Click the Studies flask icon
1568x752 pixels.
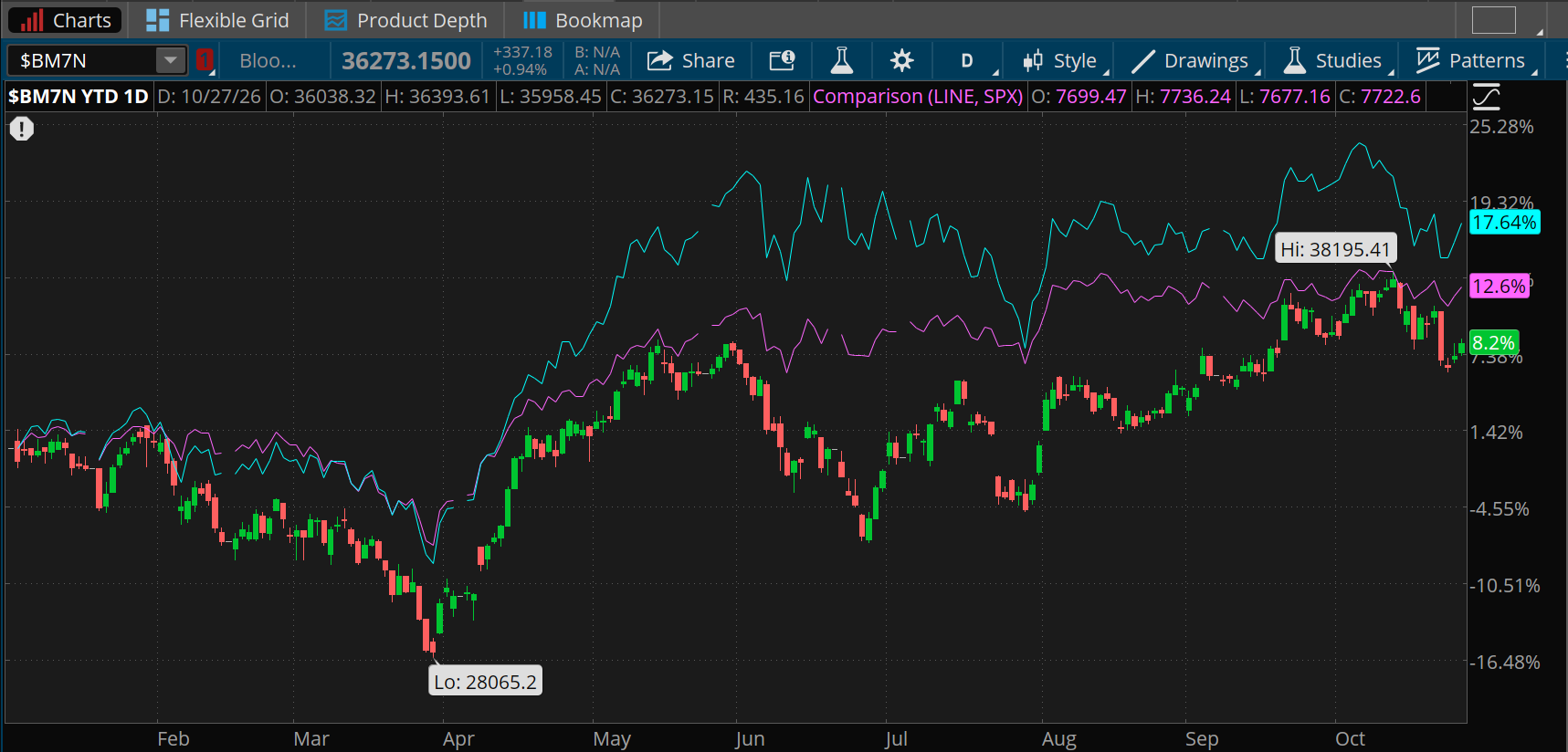point(1294,60)
